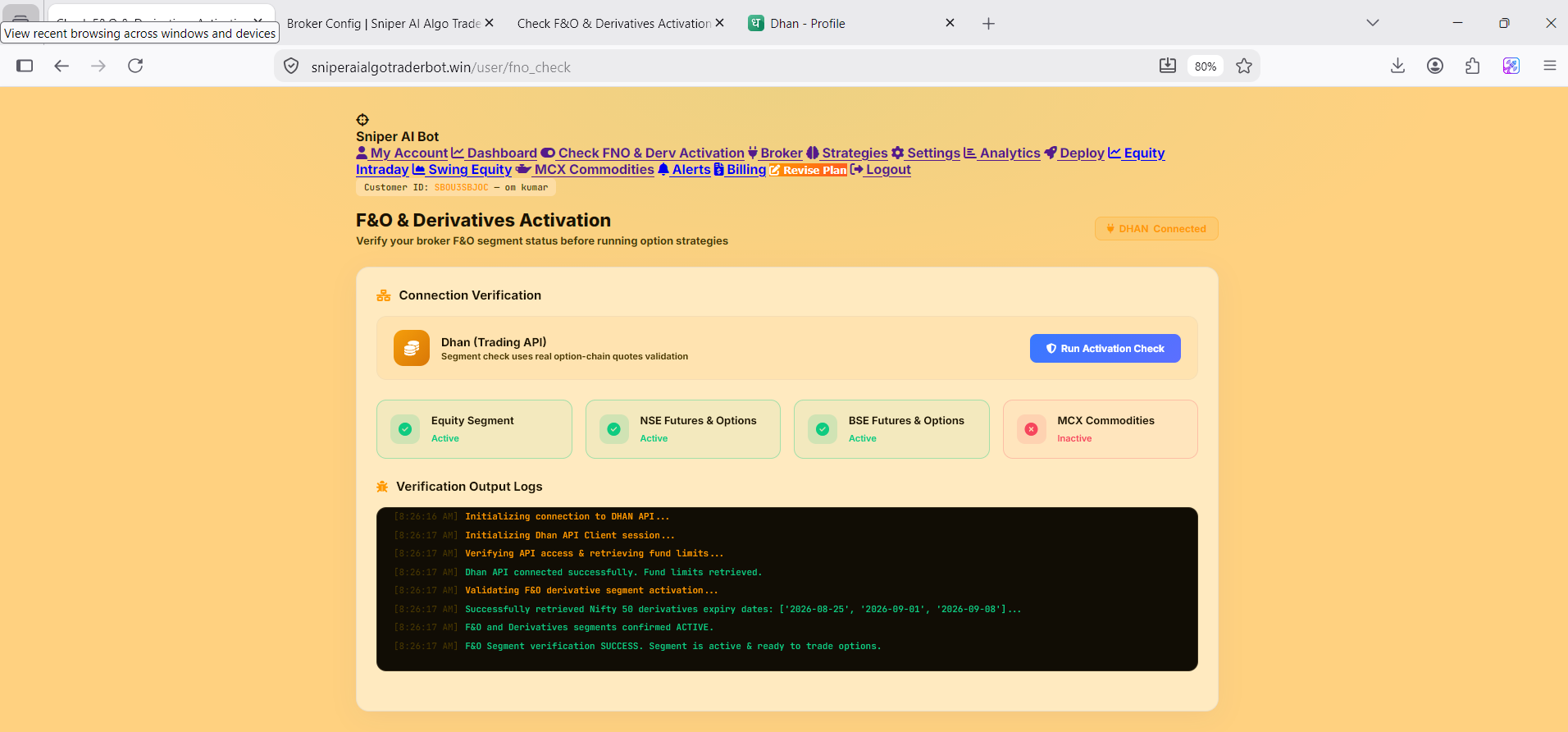Click the NSE Futures & Options Active status
The height and width of the screenshot is (732, 1568).
(x=654, y=438)
